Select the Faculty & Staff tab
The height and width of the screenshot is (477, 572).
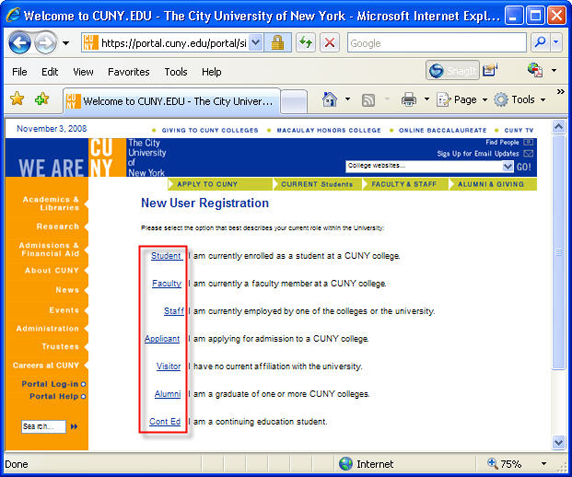[405, 185]
